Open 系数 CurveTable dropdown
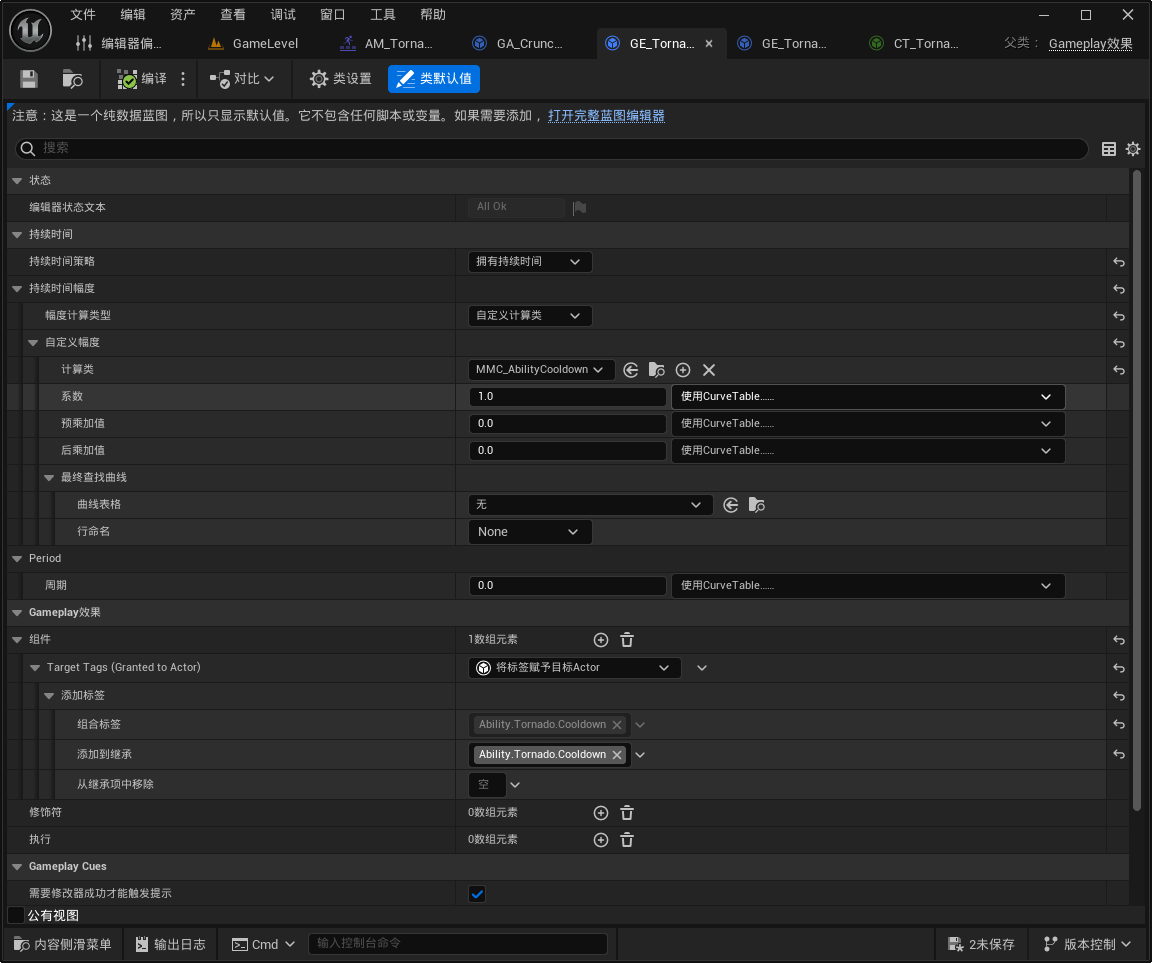 coord(868,397)
